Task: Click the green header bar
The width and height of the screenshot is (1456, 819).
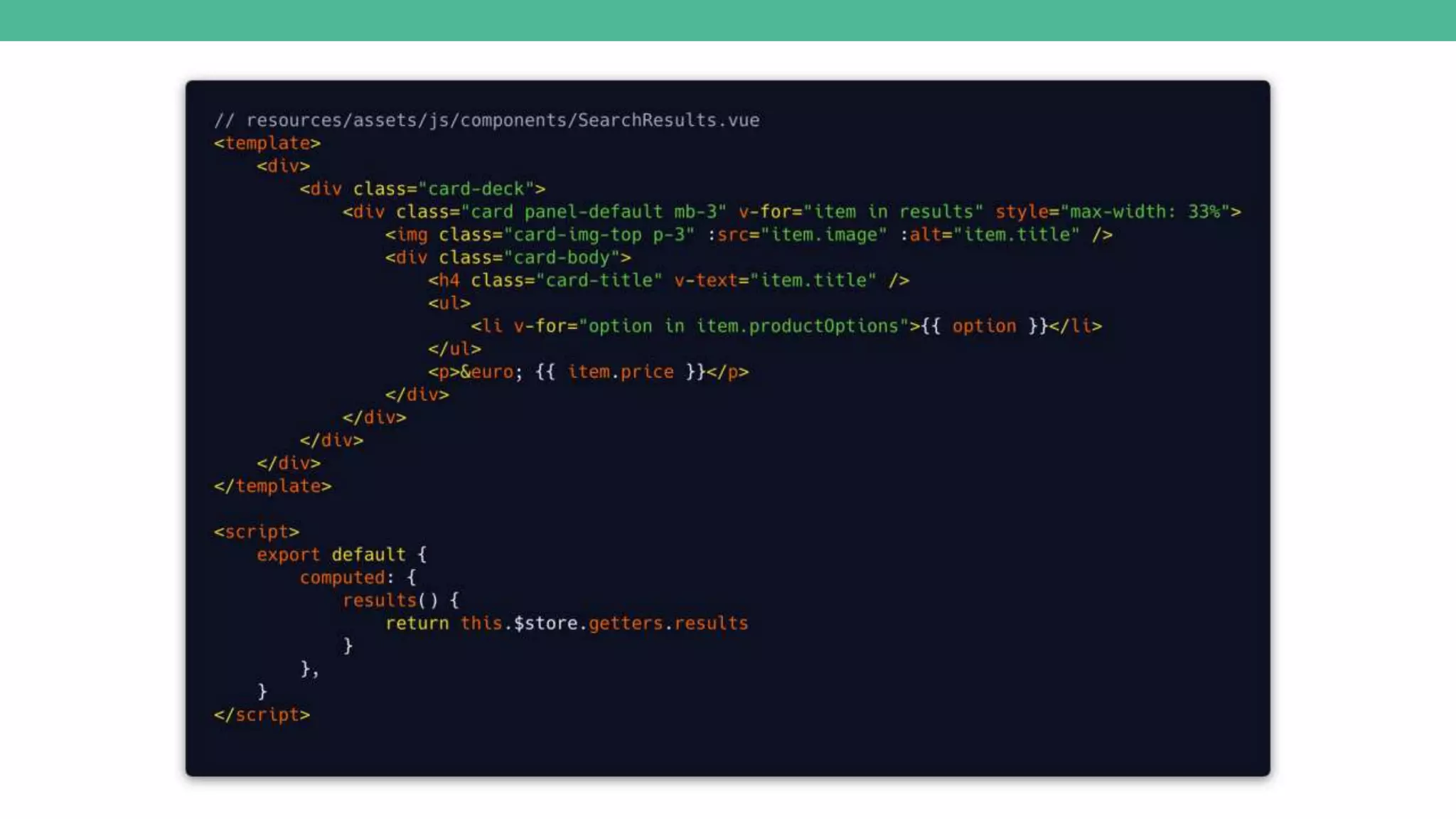Action: (x=728, y=20)
